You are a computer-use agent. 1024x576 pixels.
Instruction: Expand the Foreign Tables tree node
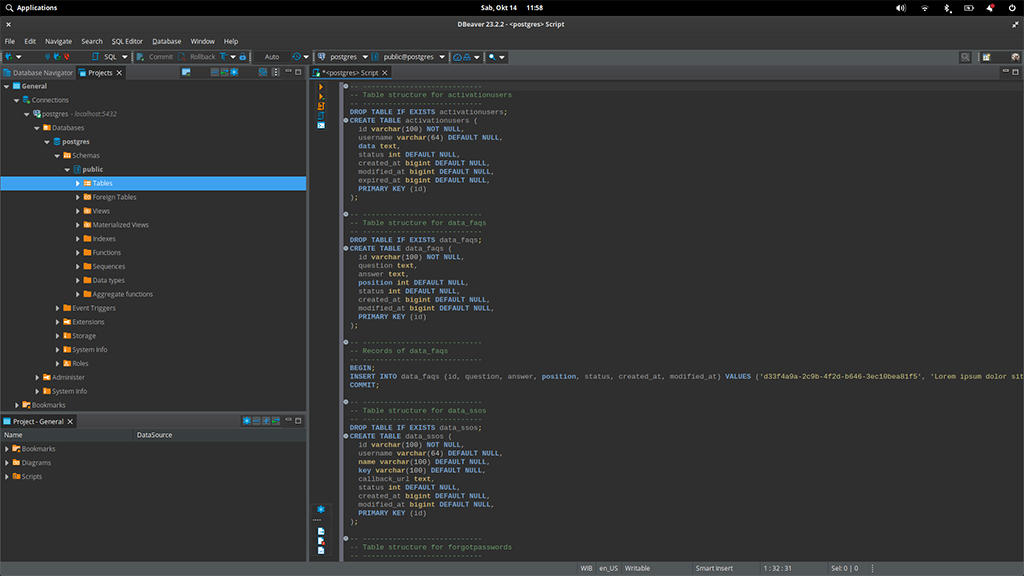pos(78,197)
